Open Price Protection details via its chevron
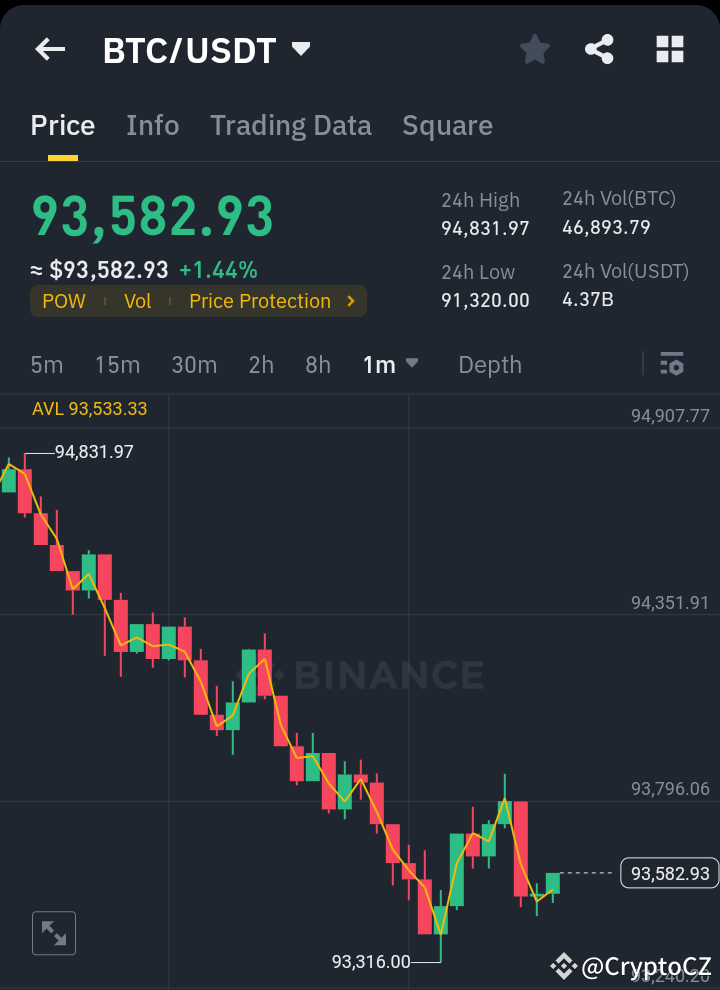Viewport: 720px width, 990px height. (x=350, y=301)
